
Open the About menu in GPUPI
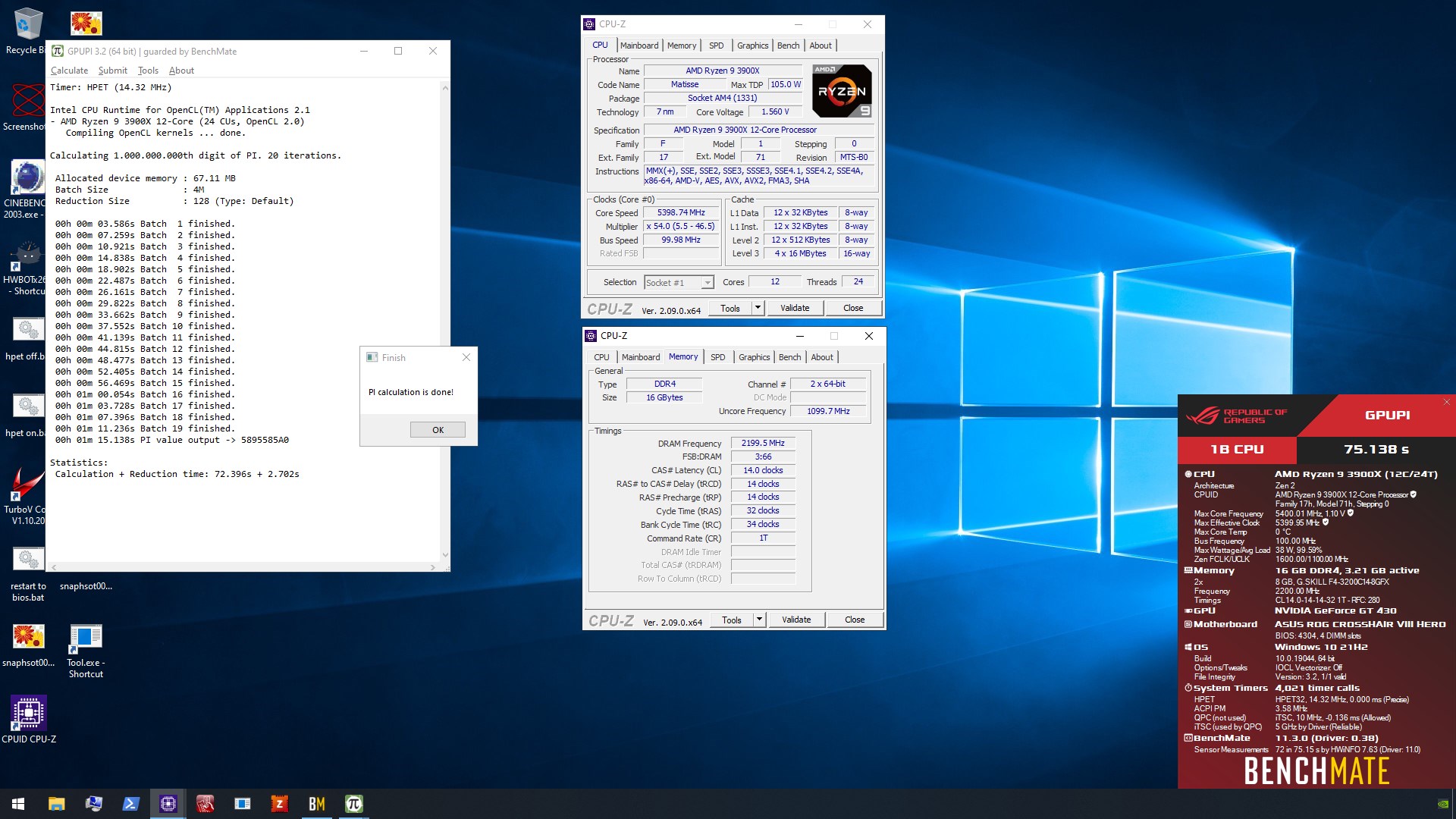point(181,71)
